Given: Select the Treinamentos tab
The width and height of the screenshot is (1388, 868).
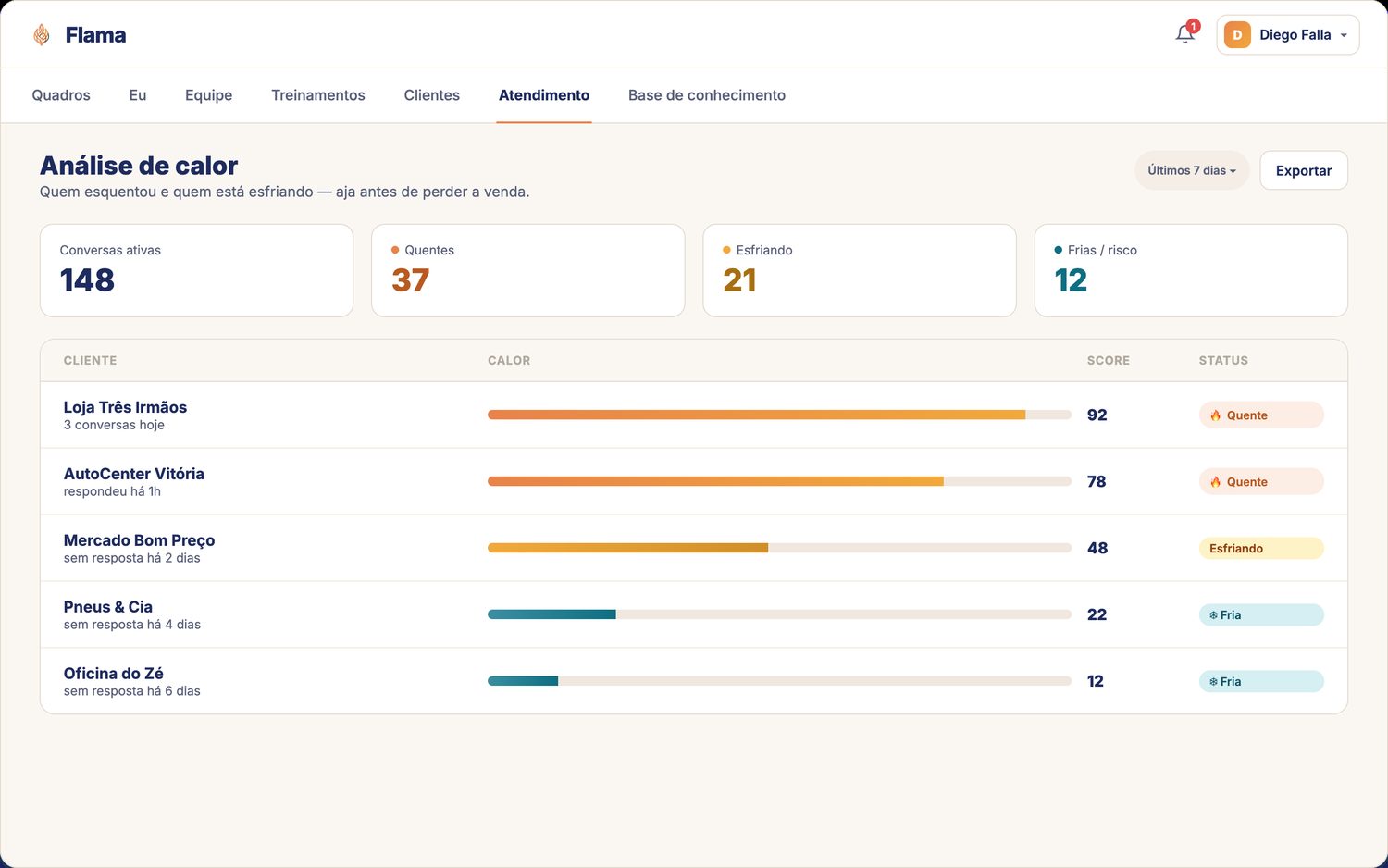Looking at the screenshot, I should (318, 95).
